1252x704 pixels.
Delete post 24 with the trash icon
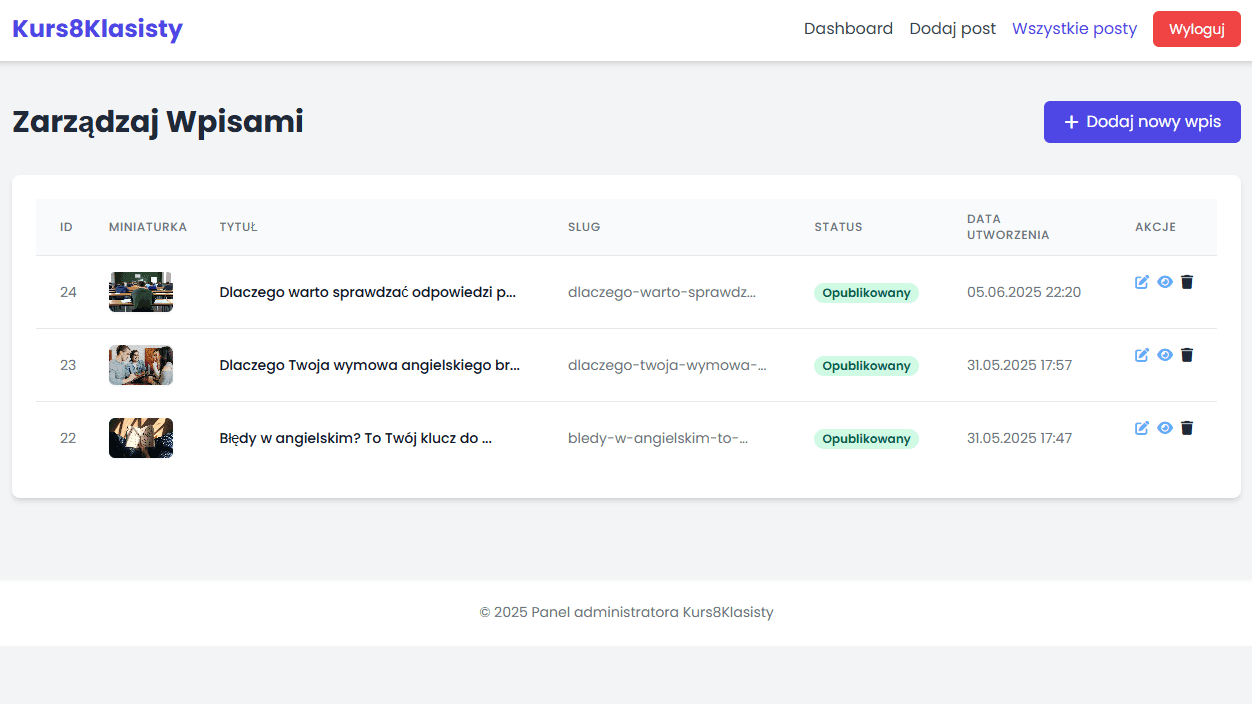coord(1187,282)
